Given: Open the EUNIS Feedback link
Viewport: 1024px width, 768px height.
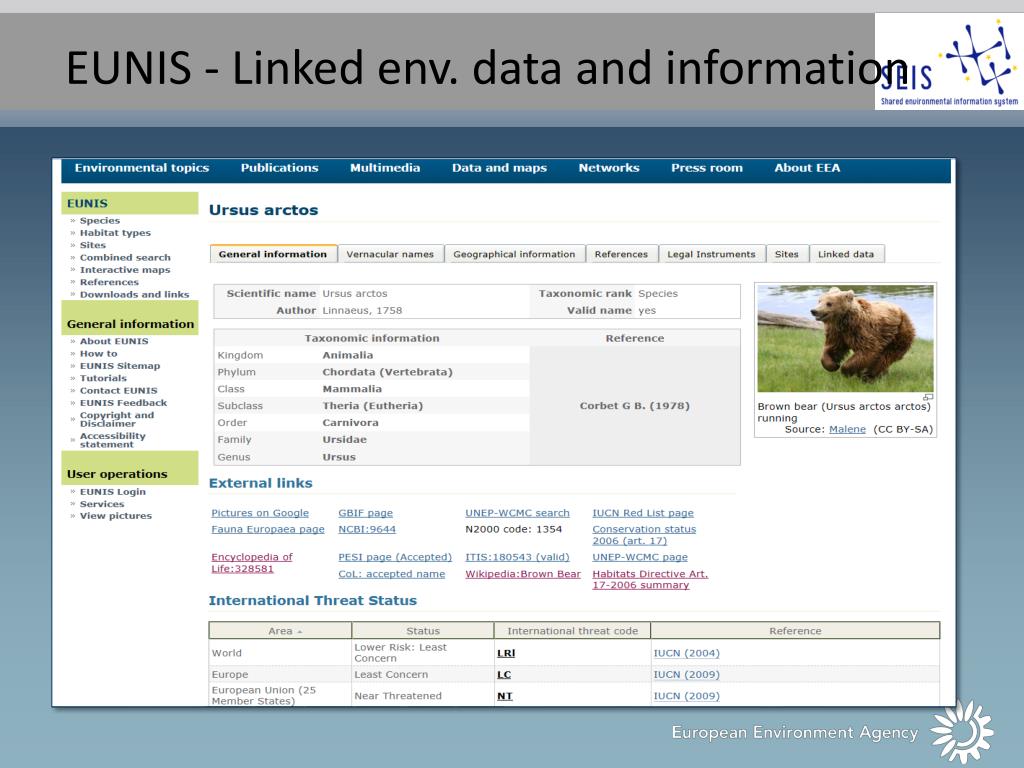Looking at the screenshot, I should point(123,404).
